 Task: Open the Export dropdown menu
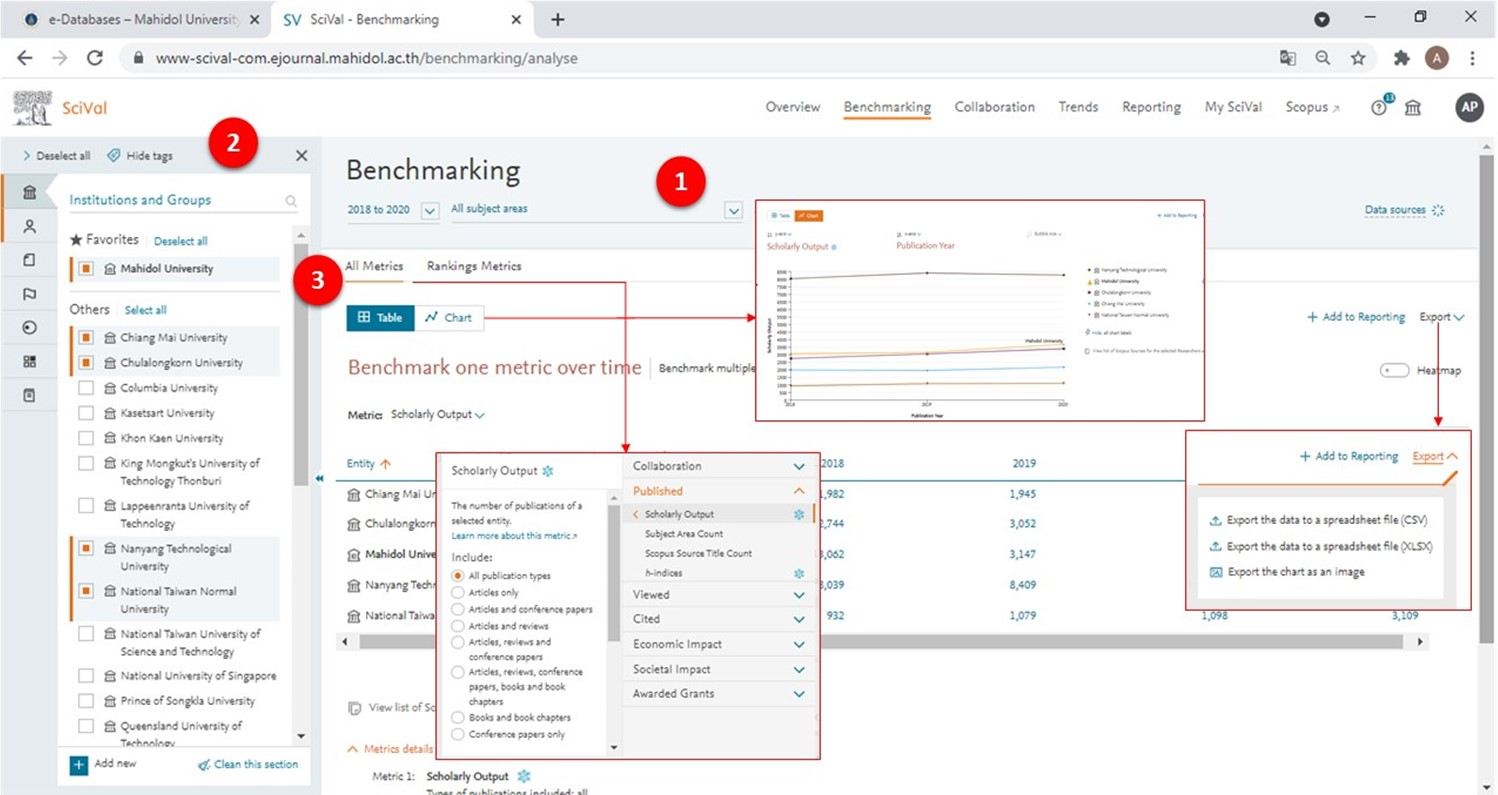point(1441,317)
